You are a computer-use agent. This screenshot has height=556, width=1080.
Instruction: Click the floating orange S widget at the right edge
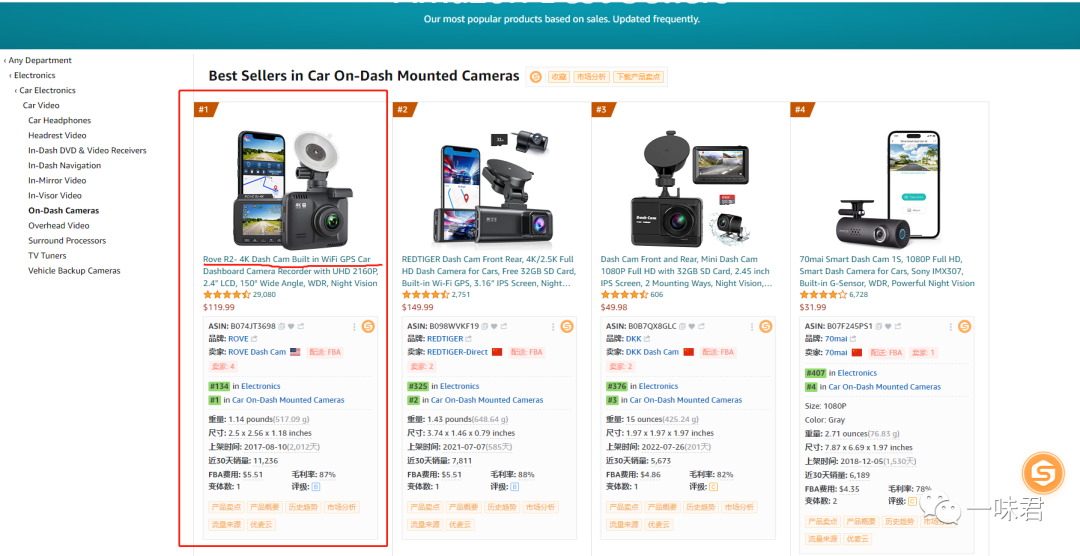point(1043,474)
